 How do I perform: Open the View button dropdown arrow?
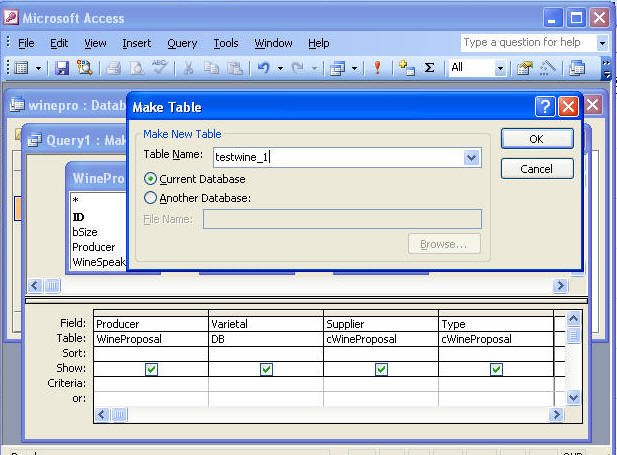click(38, 68)
